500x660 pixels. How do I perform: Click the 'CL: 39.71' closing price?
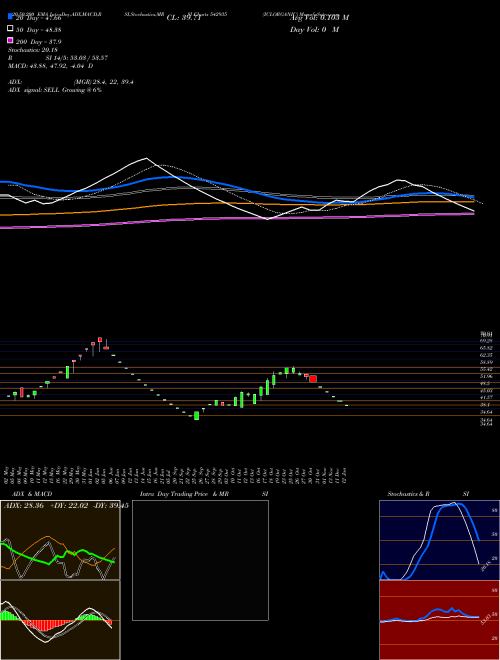(x=184, y=18)
